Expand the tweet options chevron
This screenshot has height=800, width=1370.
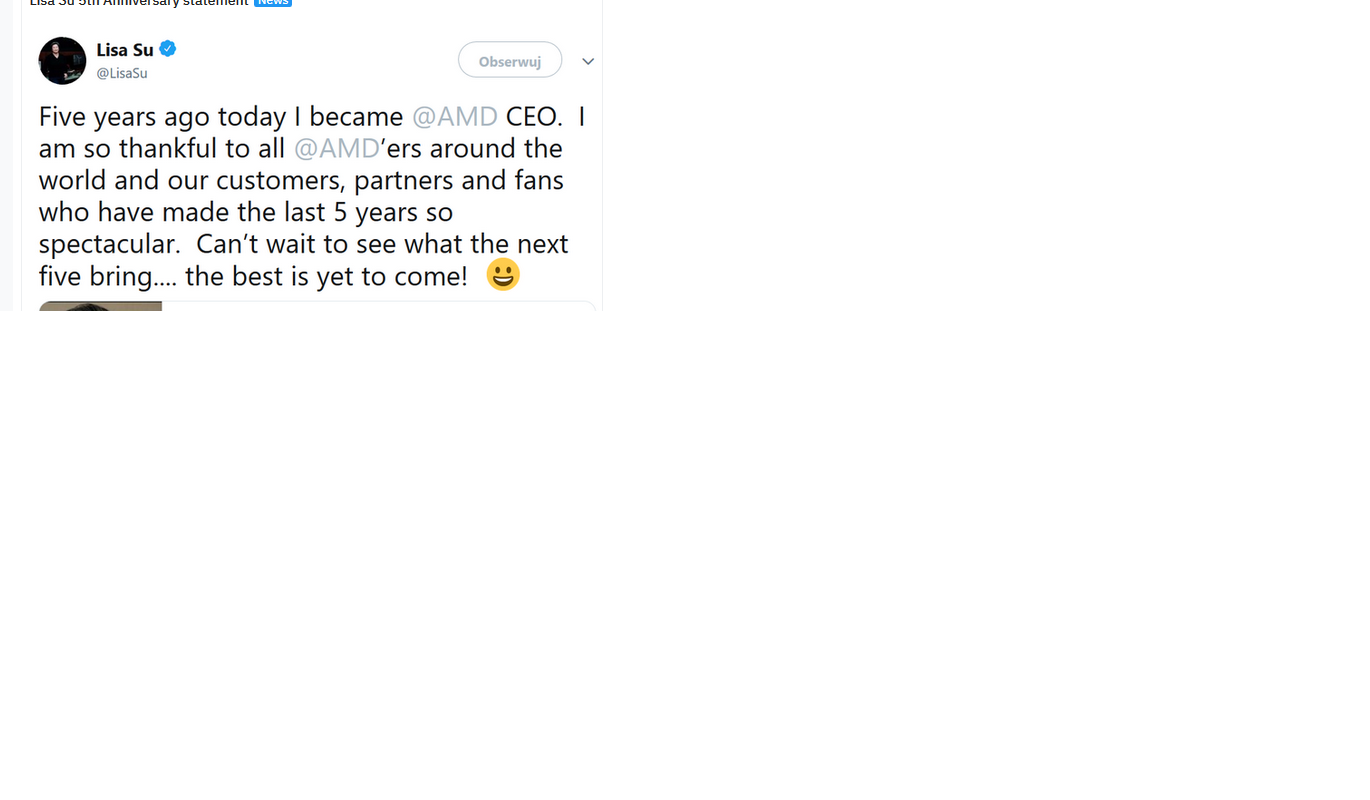coord(588,61)
